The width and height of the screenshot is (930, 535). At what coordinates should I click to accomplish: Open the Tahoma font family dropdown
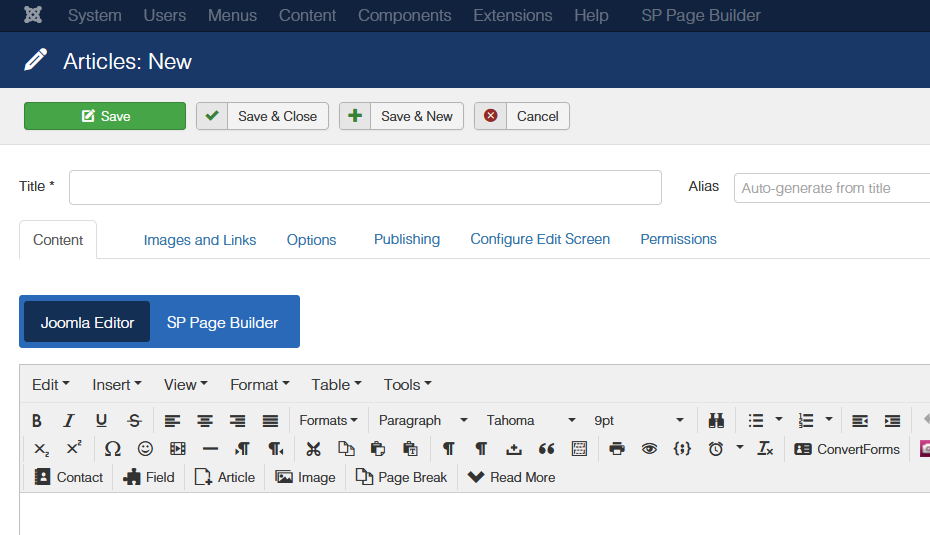tap(530, 421)
